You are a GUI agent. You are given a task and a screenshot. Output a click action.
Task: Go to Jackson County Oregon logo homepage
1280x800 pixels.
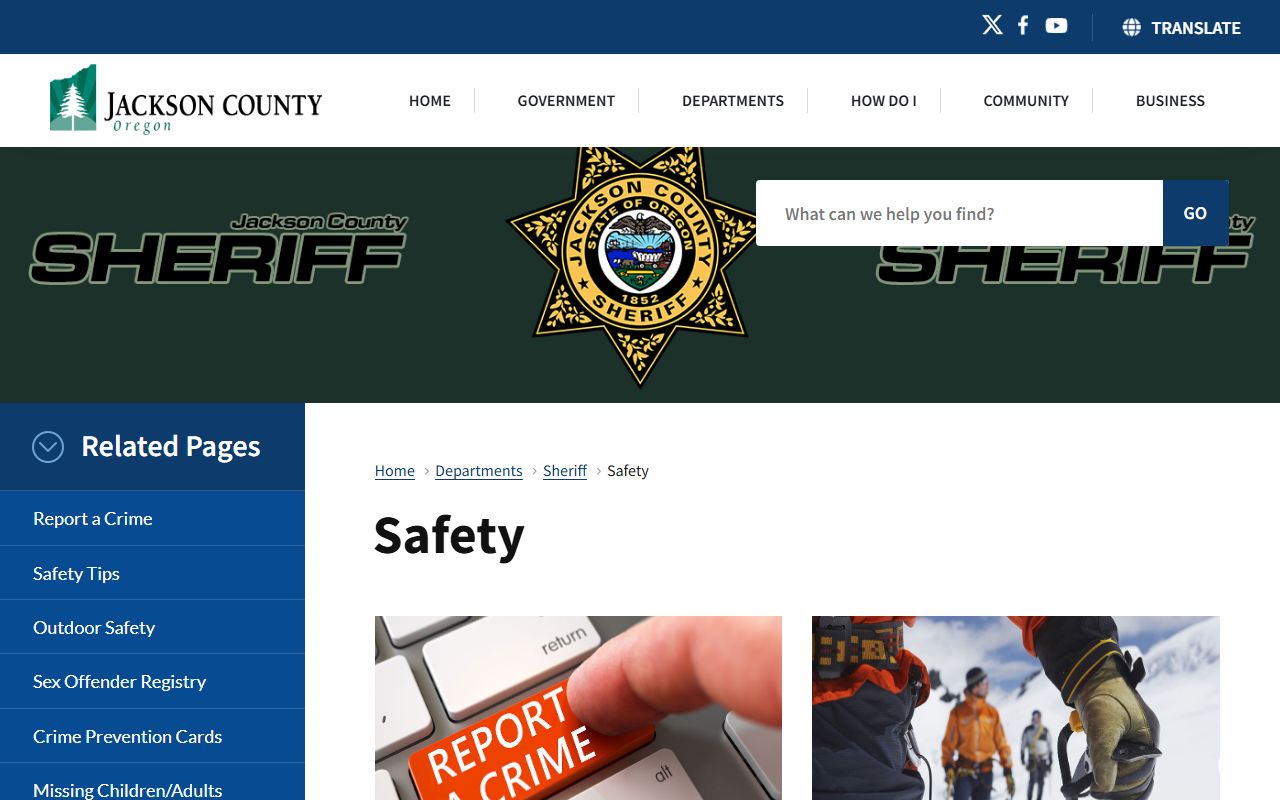186,100
